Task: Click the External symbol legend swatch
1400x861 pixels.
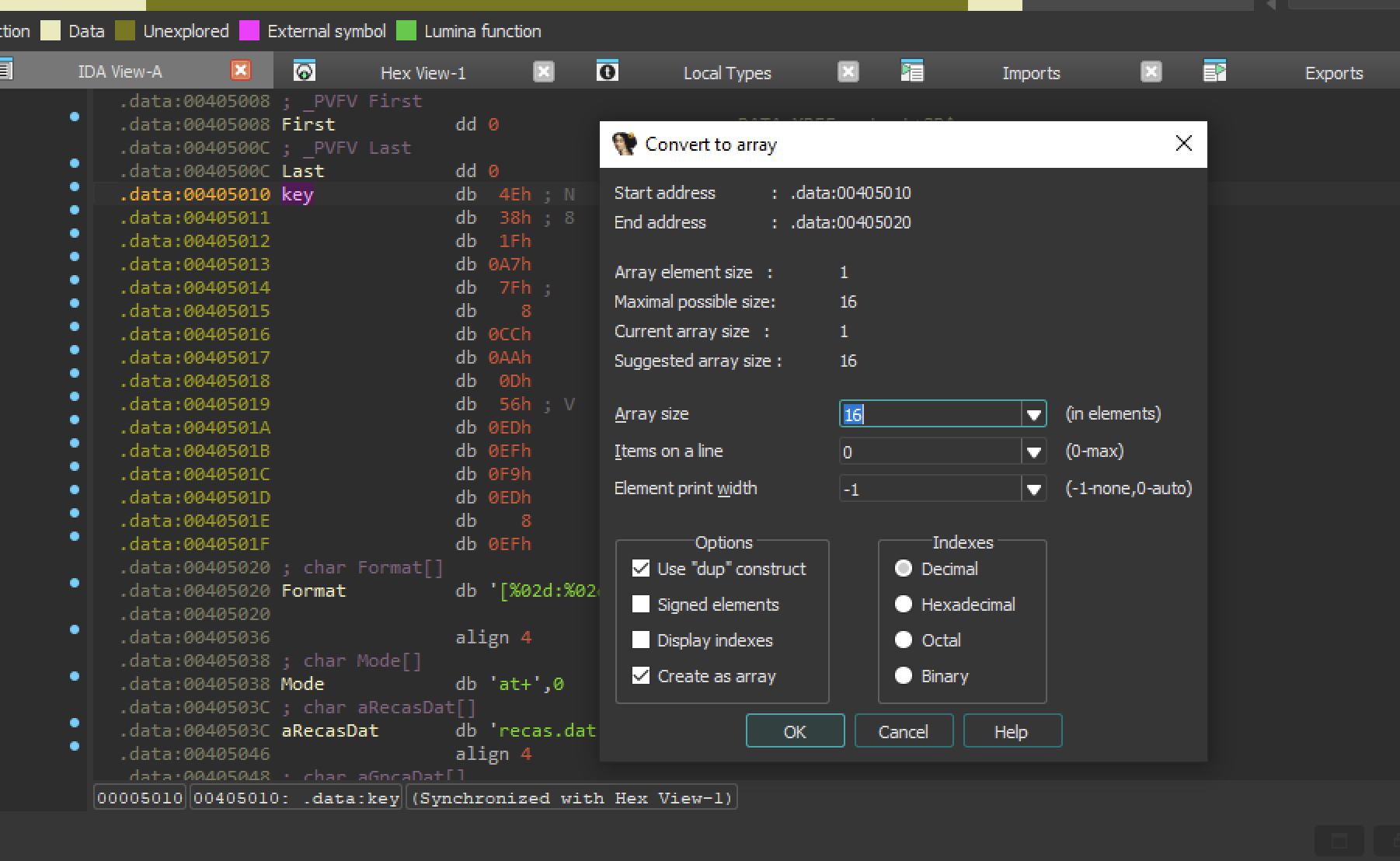Action: coord(249,31)
